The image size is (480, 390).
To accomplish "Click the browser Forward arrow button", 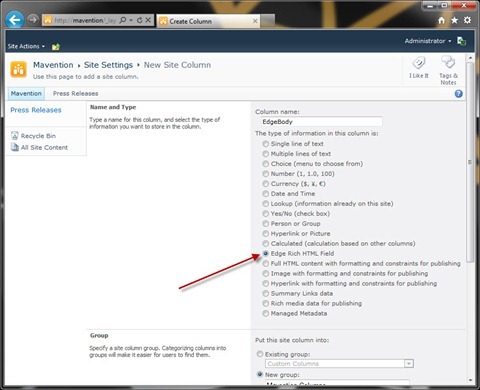I will click(32, 20).
